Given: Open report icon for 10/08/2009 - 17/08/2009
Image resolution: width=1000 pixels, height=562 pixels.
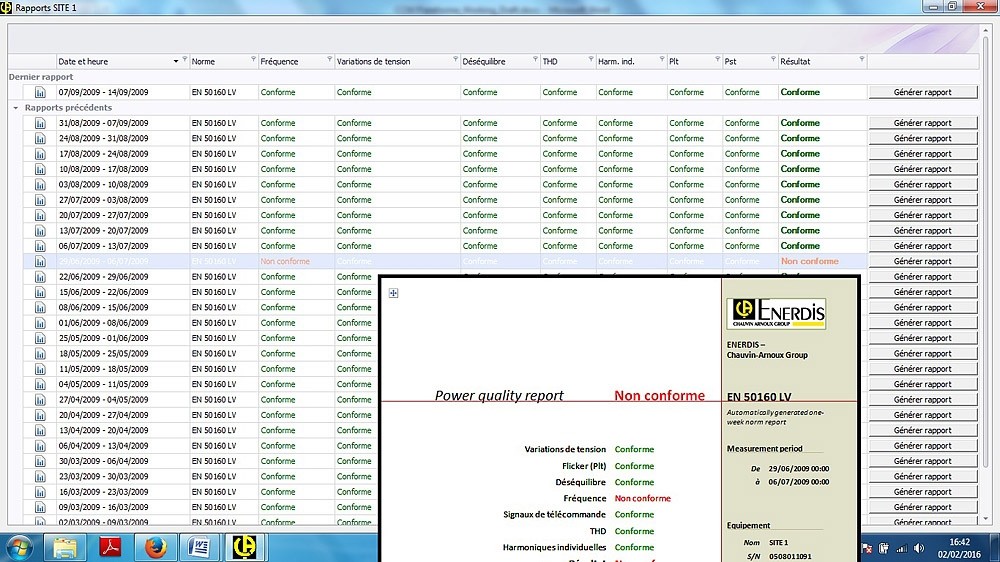Looking at the screenshot, I should [40, 169].
